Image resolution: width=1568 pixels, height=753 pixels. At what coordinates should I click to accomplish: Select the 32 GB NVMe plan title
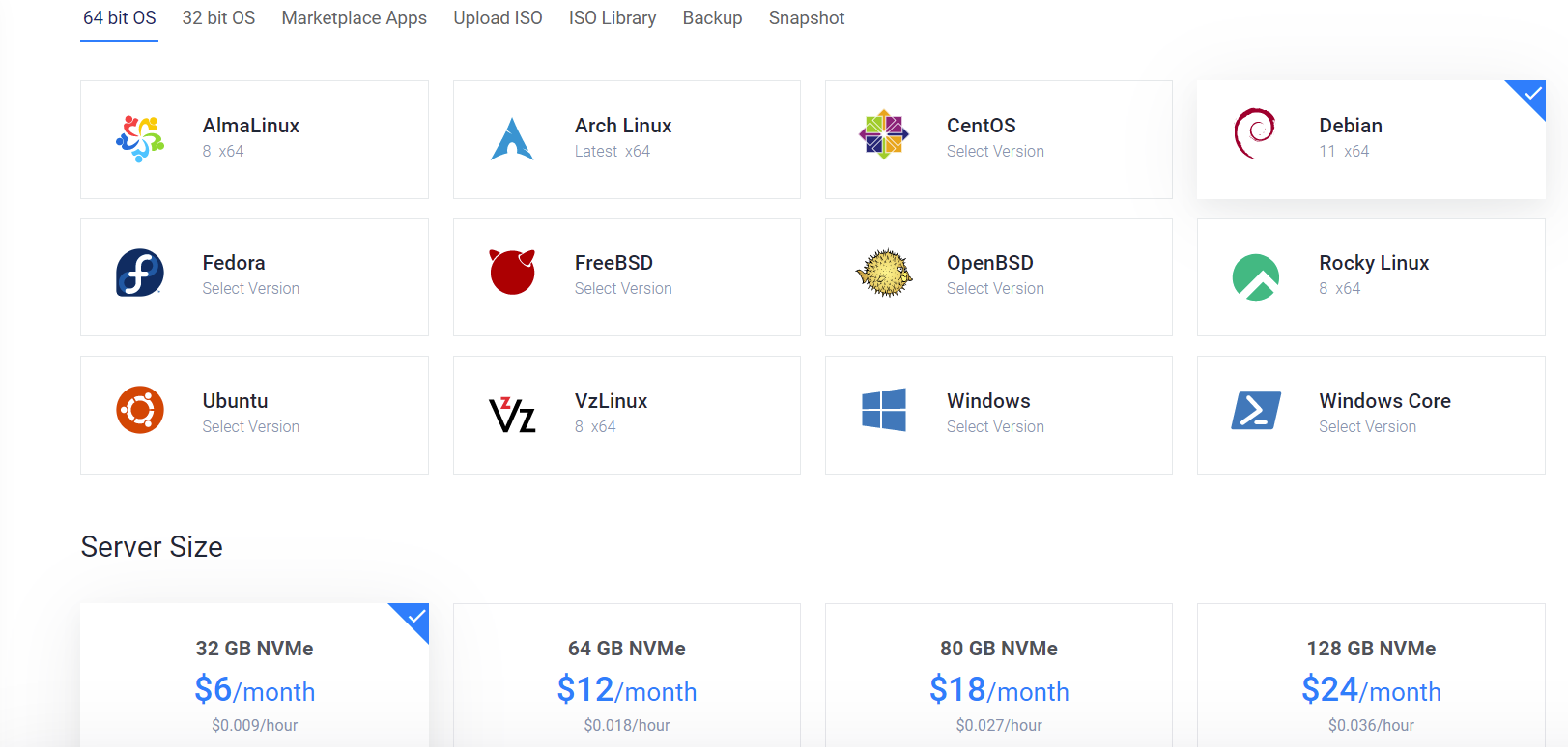255,649
